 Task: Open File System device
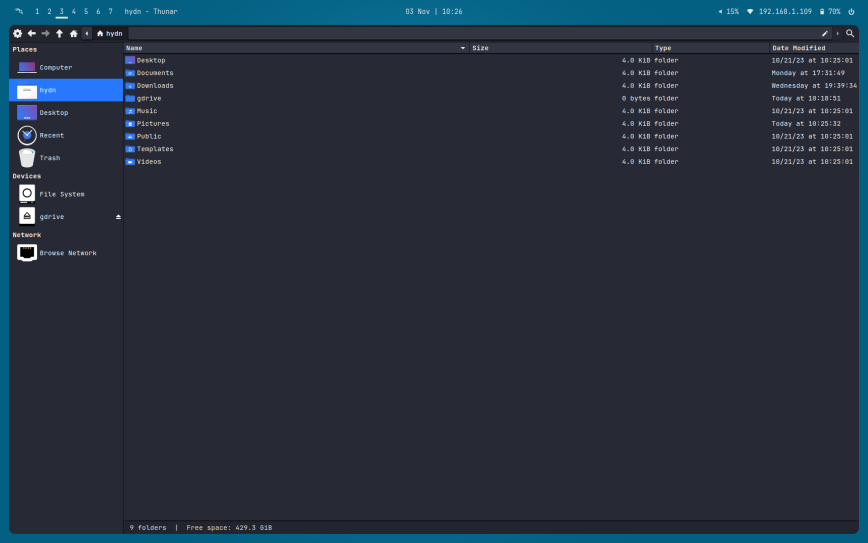[x=66, y=194]
